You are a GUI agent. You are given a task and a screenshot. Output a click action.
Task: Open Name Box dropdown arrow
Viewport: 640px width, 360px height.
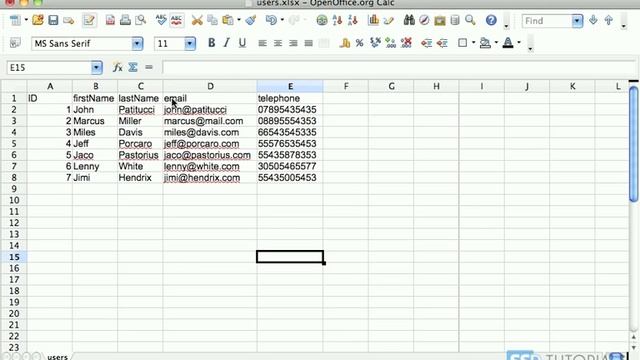96,67
